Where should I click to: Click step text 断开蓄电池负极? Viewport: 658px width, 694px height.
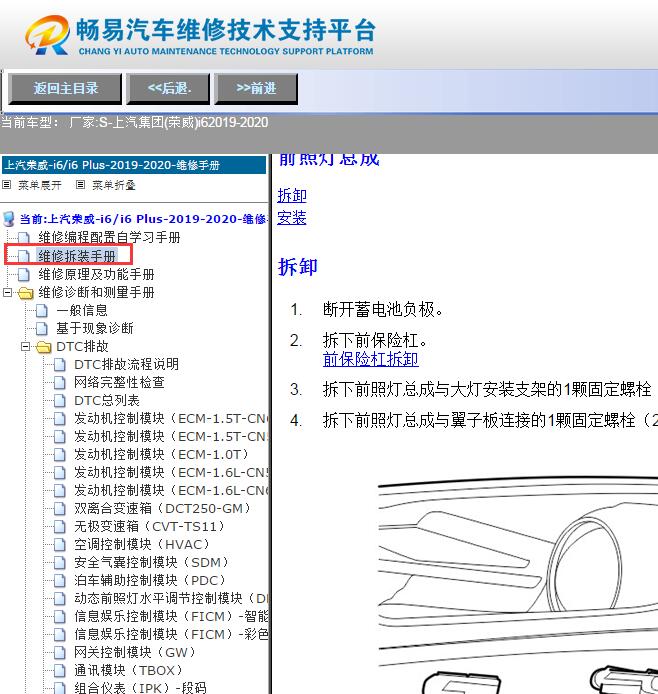(x=383, y=309)
